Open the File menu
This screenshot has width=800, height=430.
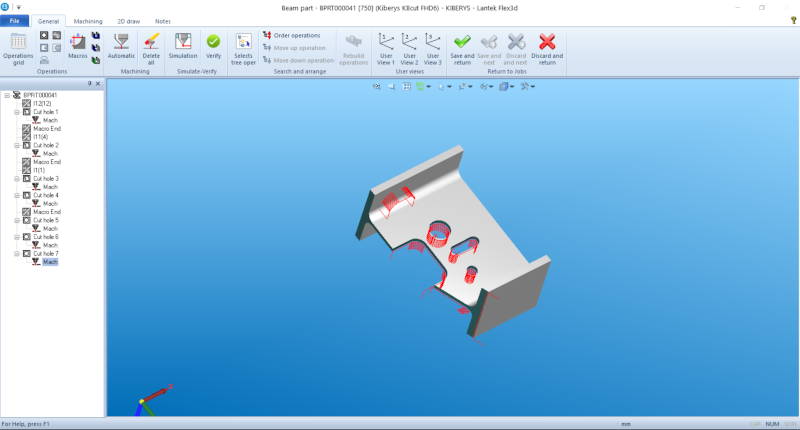point(14,21)
